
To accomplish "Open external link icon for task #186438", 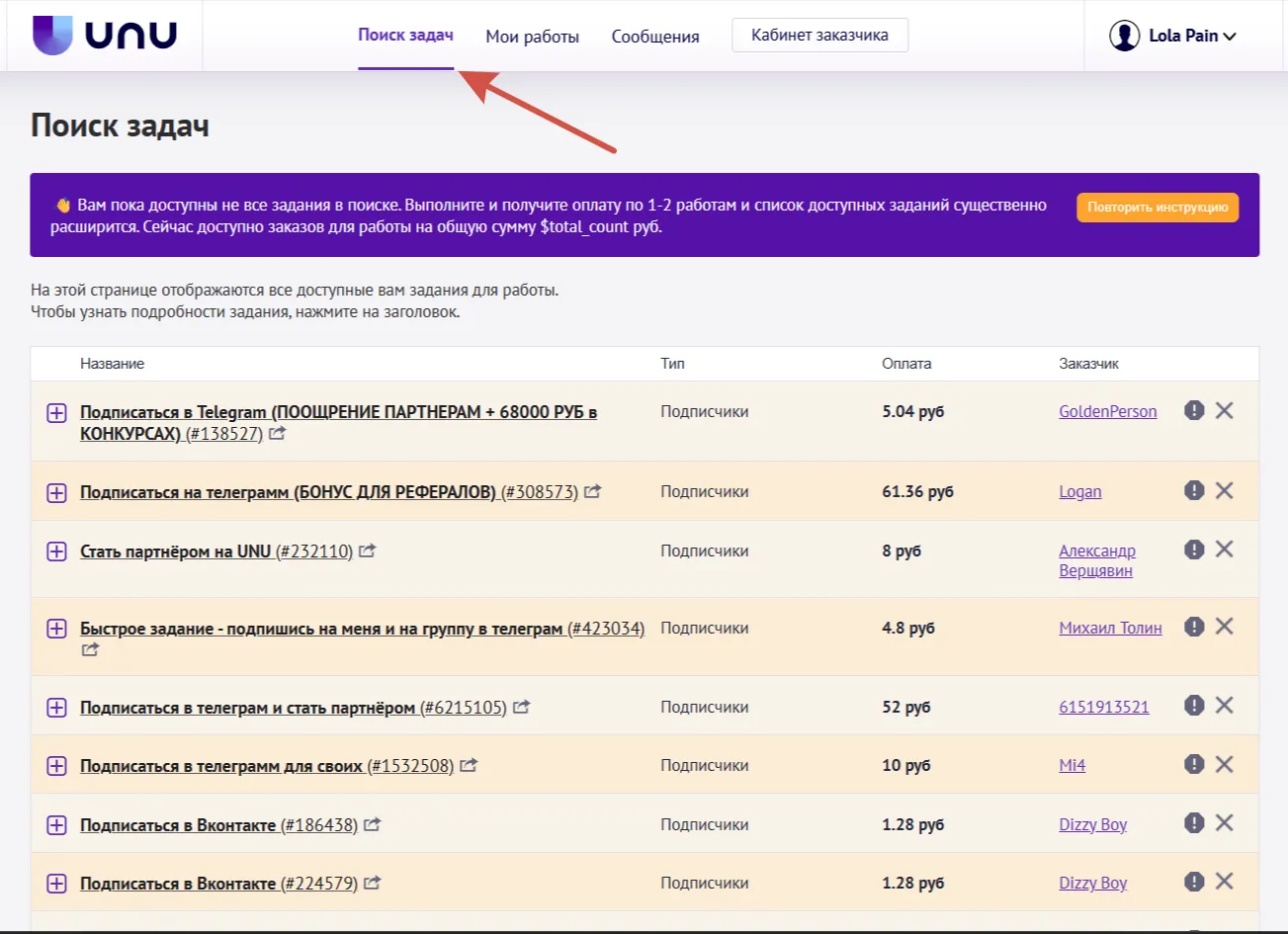I will (x=373, y=824).
